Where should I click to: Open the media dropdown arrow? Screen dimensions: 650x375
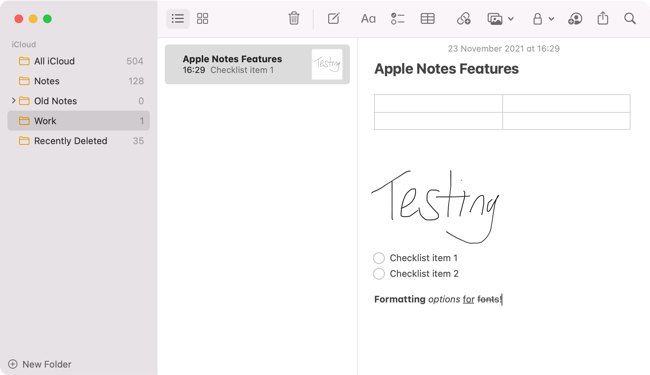(x=511, y=19)
